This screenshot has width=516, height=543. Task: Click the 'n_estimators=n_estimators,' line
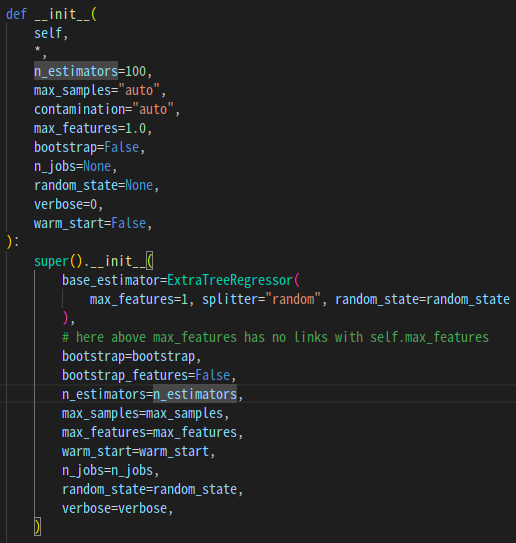(x=152, y=394)
